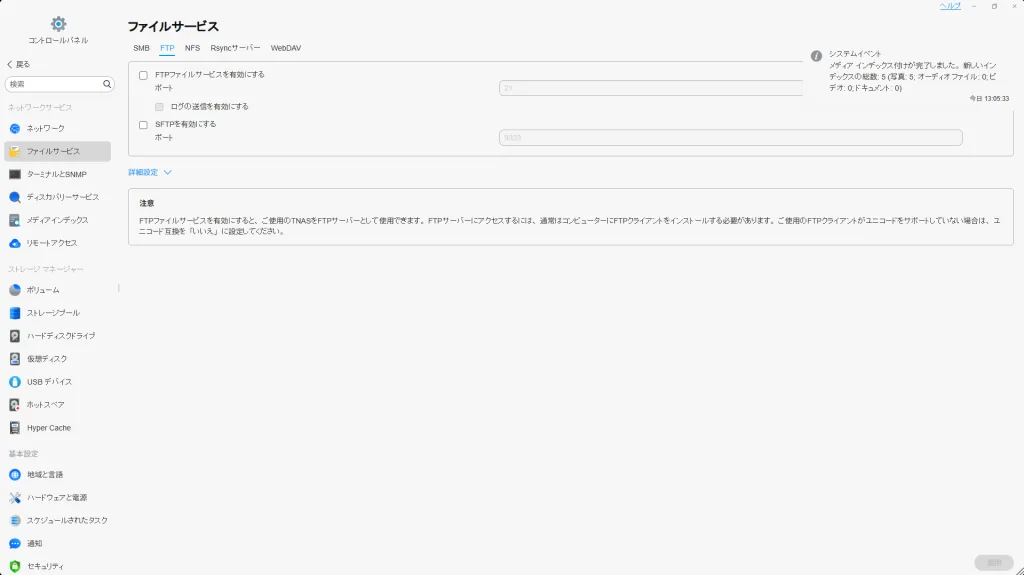Viewport: 1024px width, 575px height.
Task: Open the ヘルプ link
Action: 950,6
